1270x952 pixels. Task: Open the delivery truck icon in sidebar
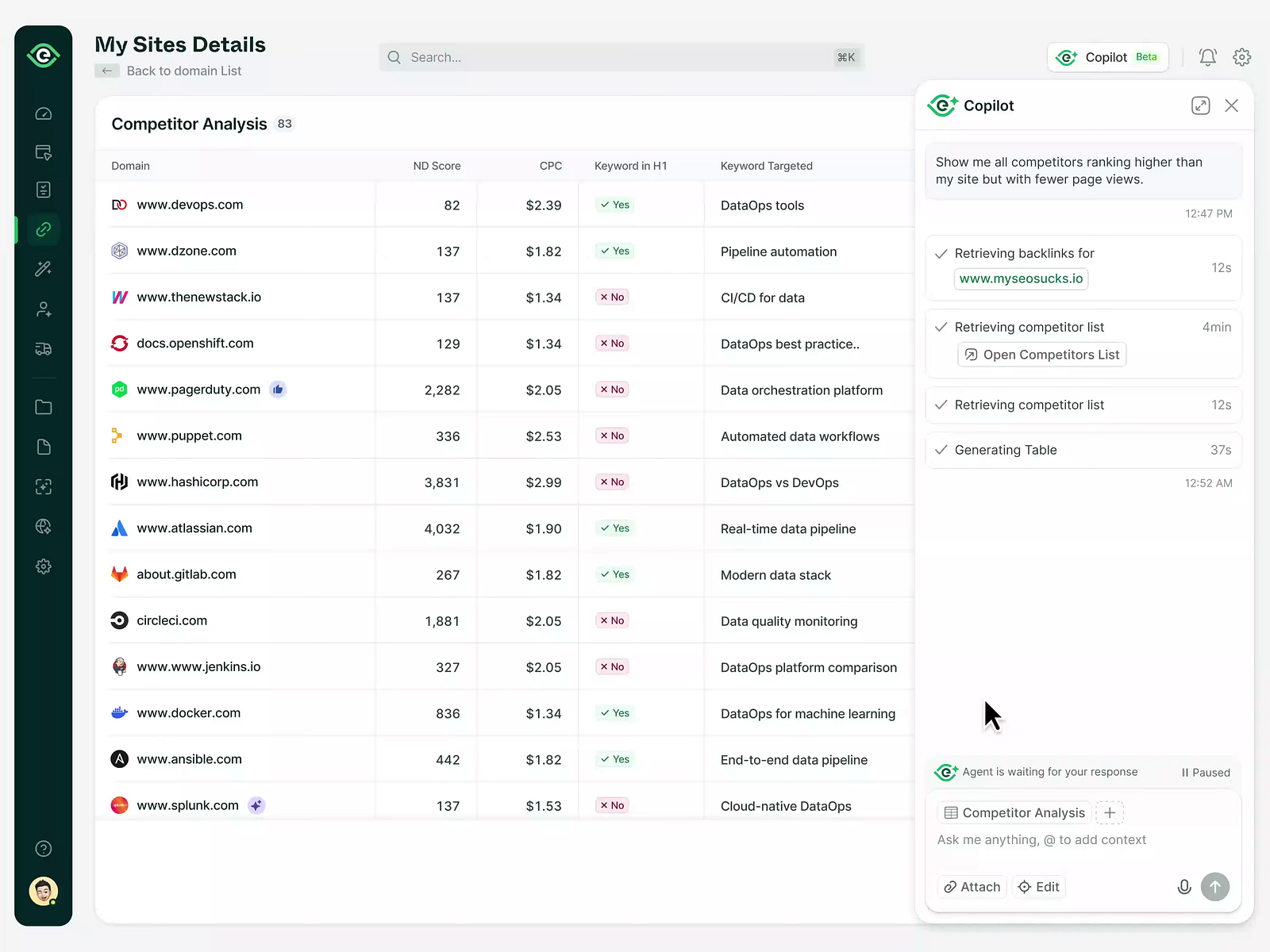point(44,349)
